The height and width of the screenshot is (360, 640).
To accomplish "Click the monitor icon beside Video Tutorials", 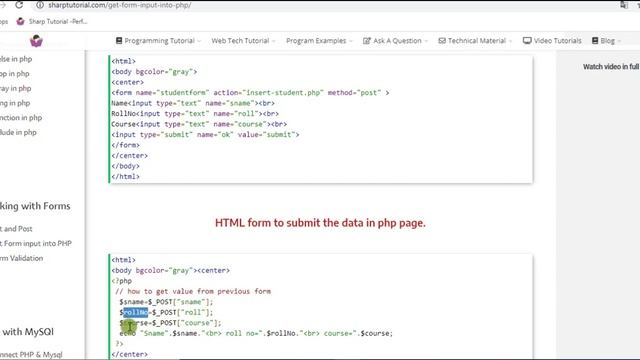I will click(x=527, y=40).
